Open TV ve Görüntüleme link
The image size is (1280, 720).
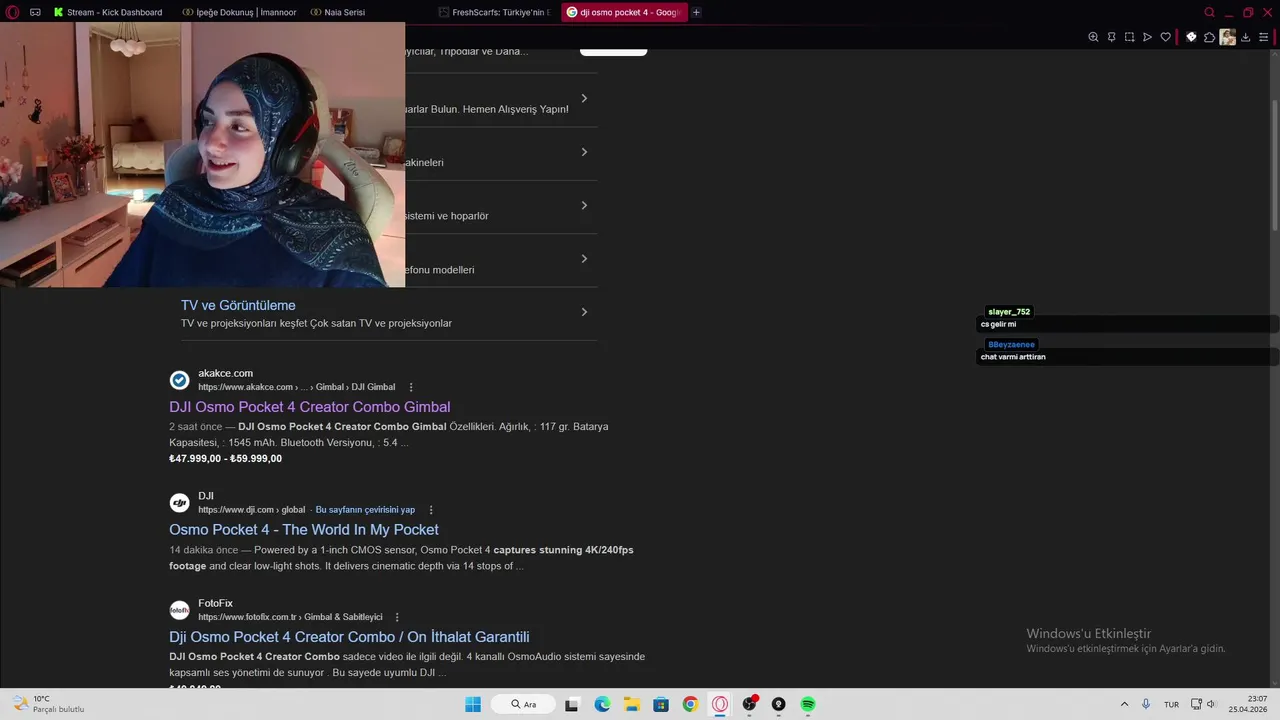[238, 305]
